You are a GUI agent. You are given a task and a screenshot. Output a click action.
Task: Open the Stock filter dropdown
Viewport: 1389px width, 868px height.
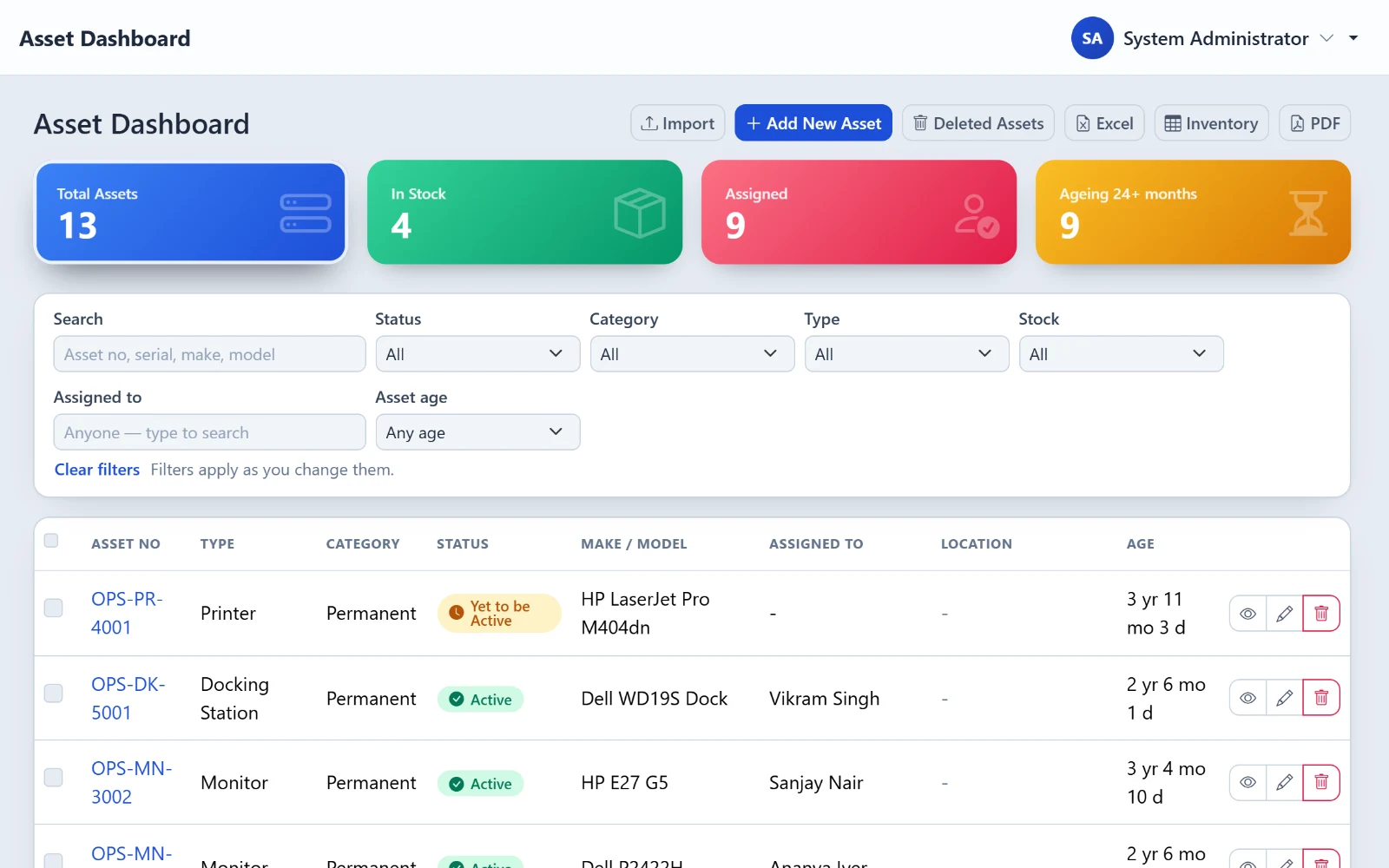coord(1121,354)
